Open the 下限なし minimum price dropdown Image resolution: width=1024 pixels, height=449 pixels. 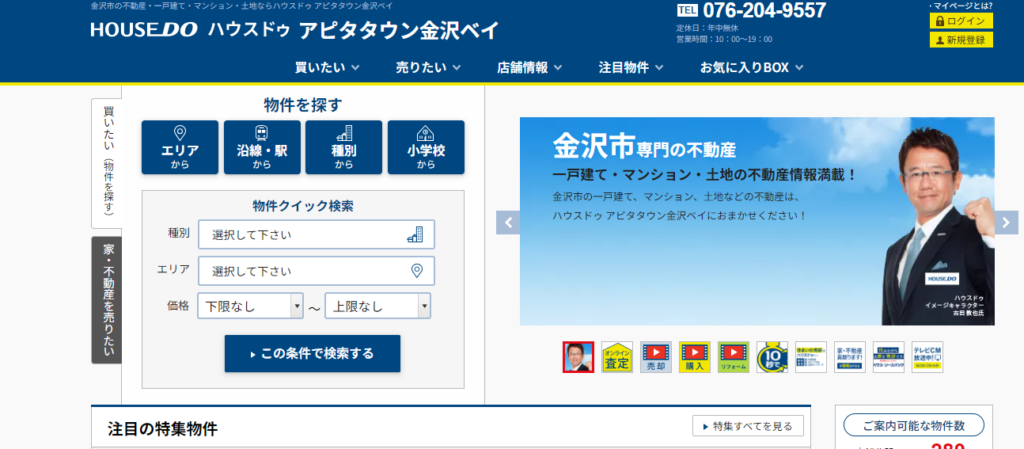(x=250, y=306)
